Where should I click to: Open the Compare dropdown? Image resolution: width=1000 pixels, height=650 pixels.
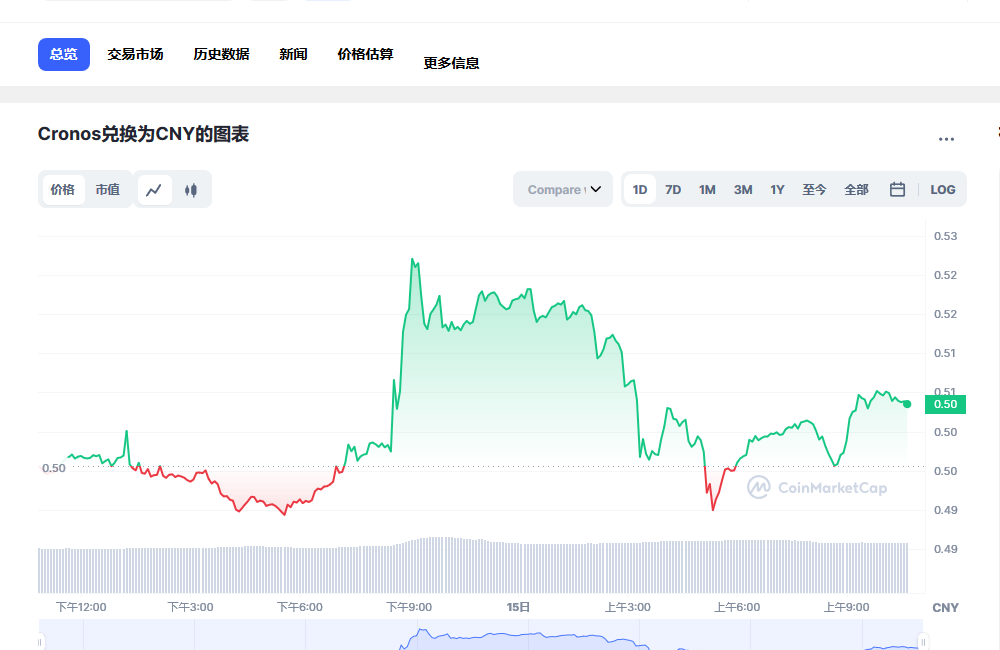point(562,189)
